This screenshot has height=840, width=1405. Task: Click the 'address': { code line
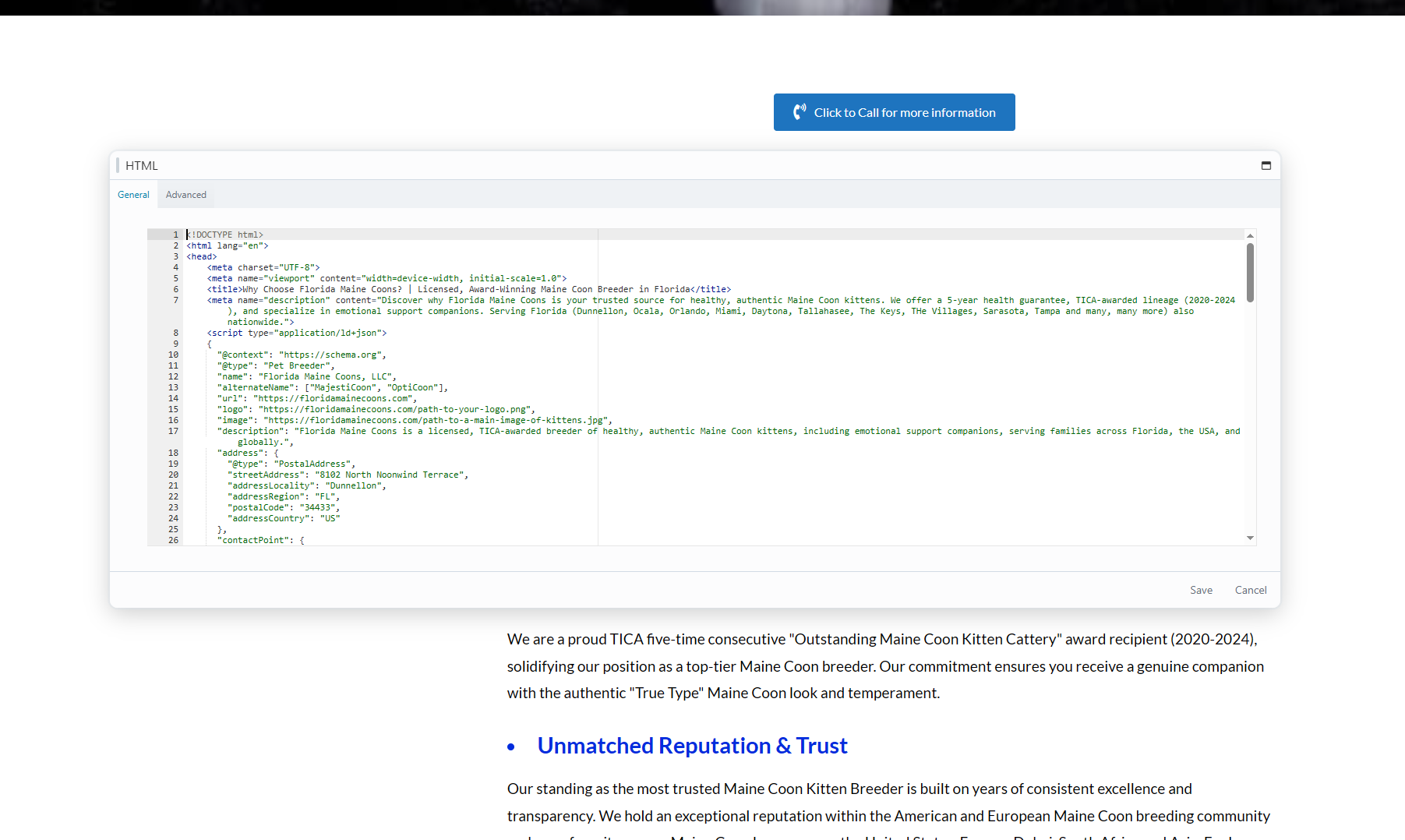(248, 453)
